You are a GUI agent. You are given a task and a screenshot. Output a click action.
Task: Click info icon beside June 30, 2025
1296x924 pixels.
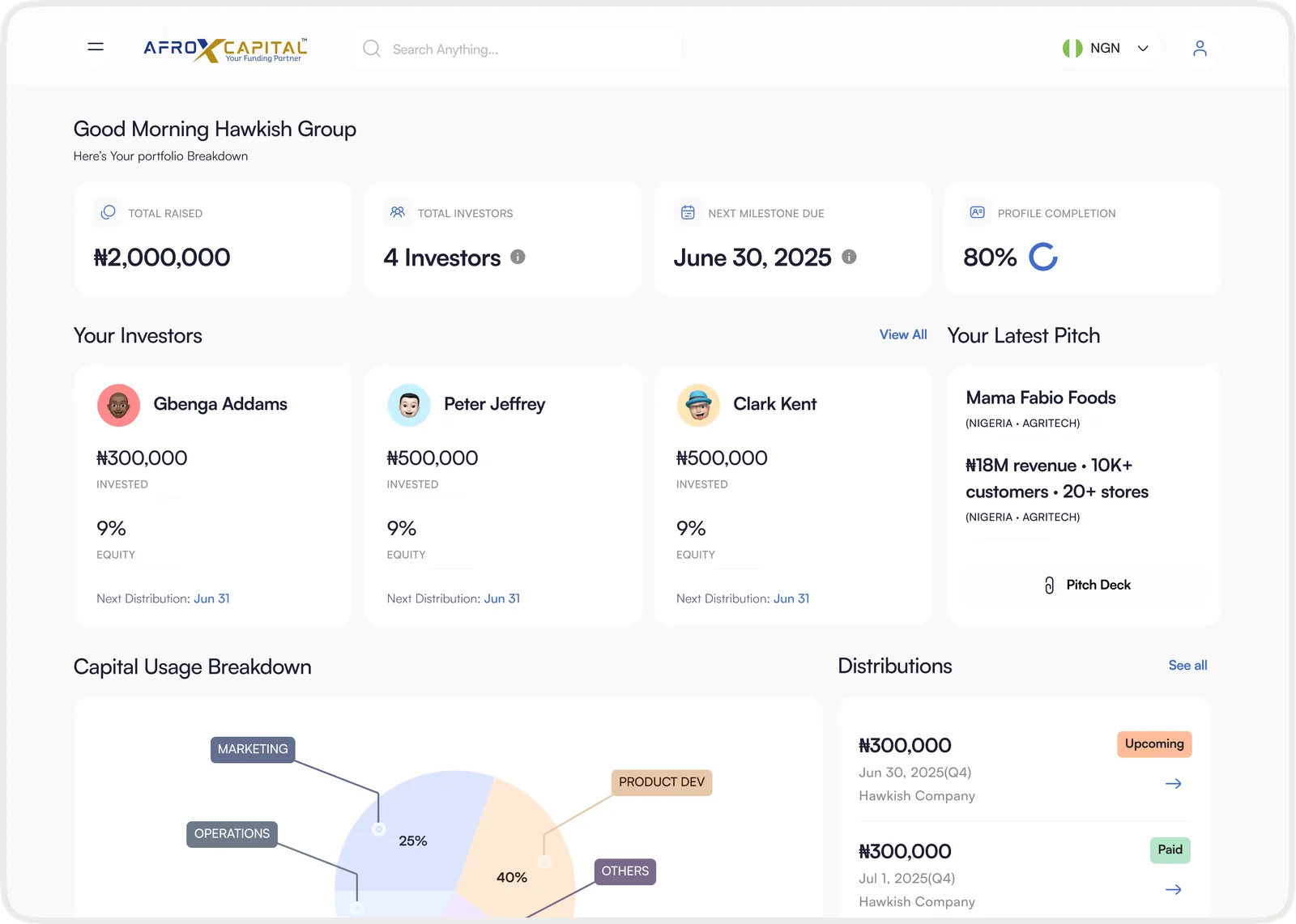849,257
